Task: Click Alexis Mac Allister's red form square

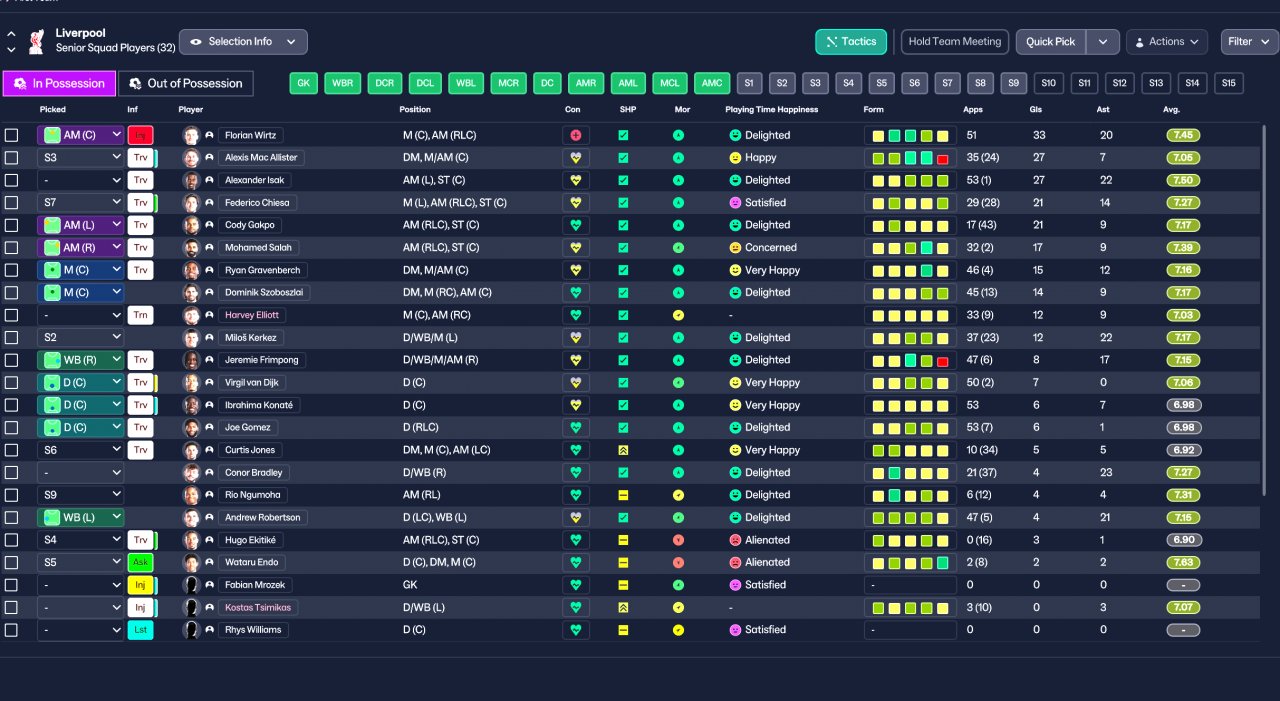Action: [942, 158]
